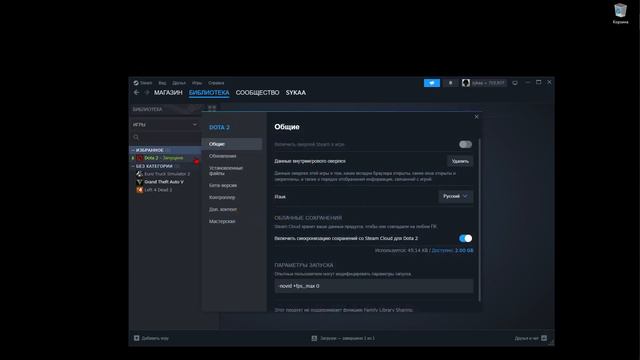This screenshot has height=360, width=640.
Task: Open the Русский language dropdown
Action: click(456, 196)
